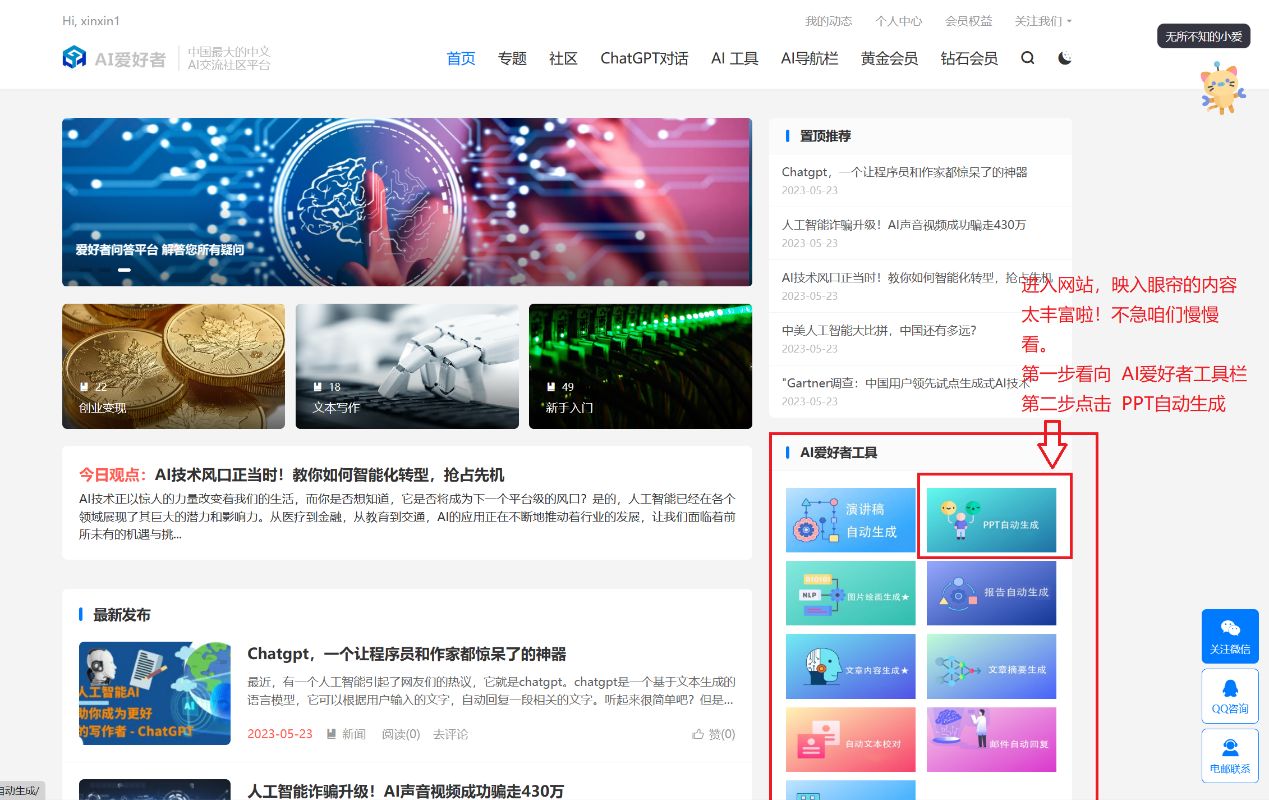Toggle dark mode with the moon icon
The height and width of the screenshot is (800, 1269).
(x=1064, y=58)
